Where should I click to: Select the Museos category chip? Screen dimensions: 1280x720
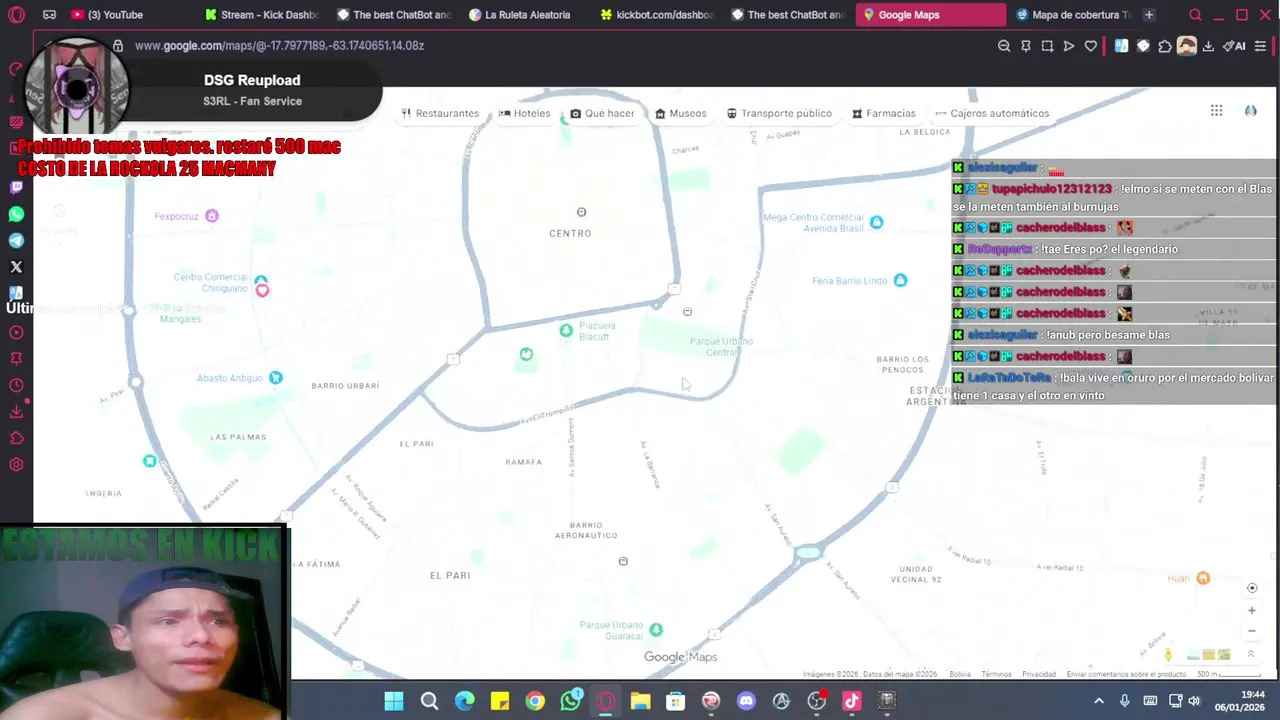point(680,113)
